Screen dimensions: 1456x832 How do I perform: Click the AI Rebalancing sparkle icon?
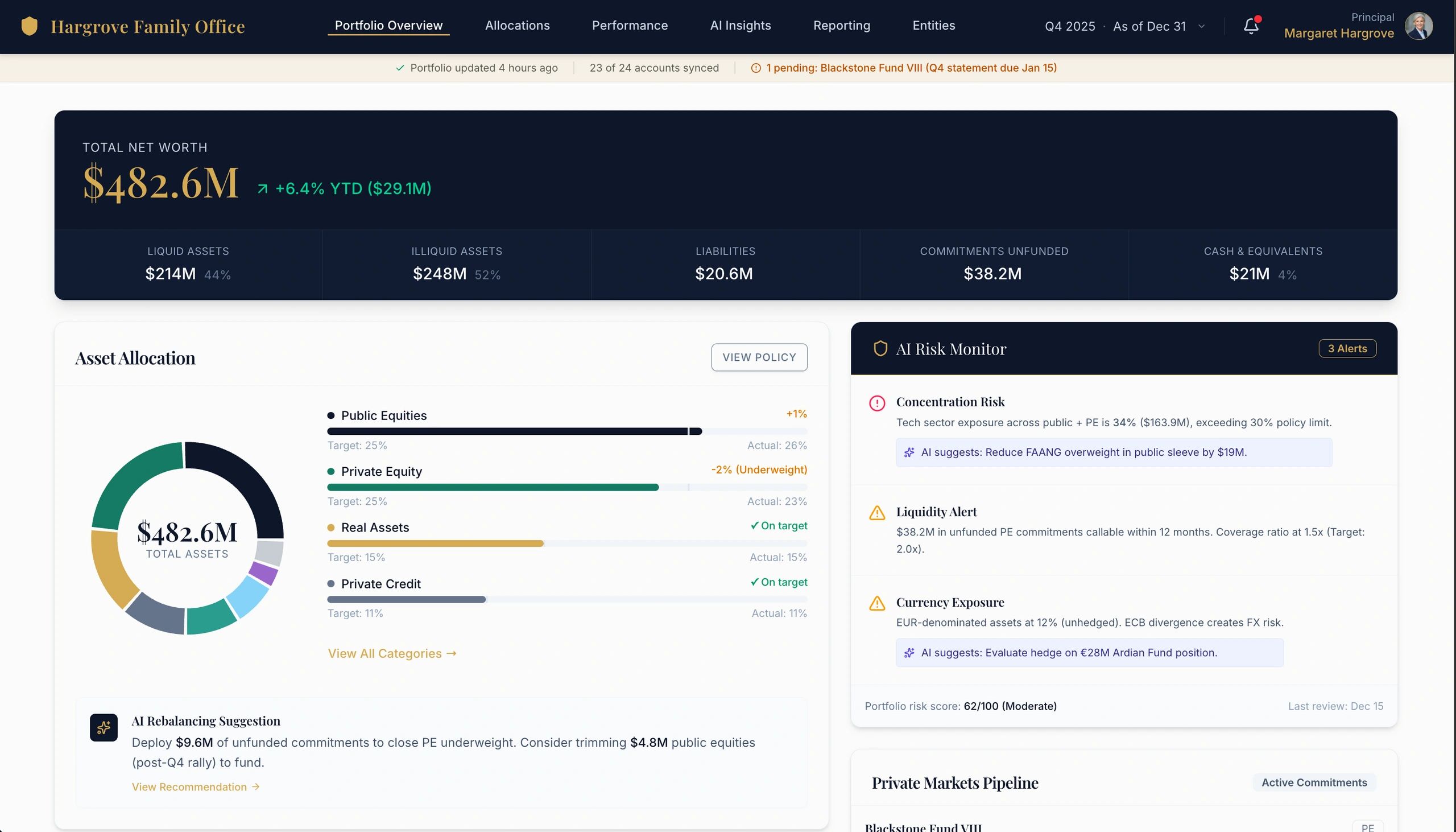104,727
